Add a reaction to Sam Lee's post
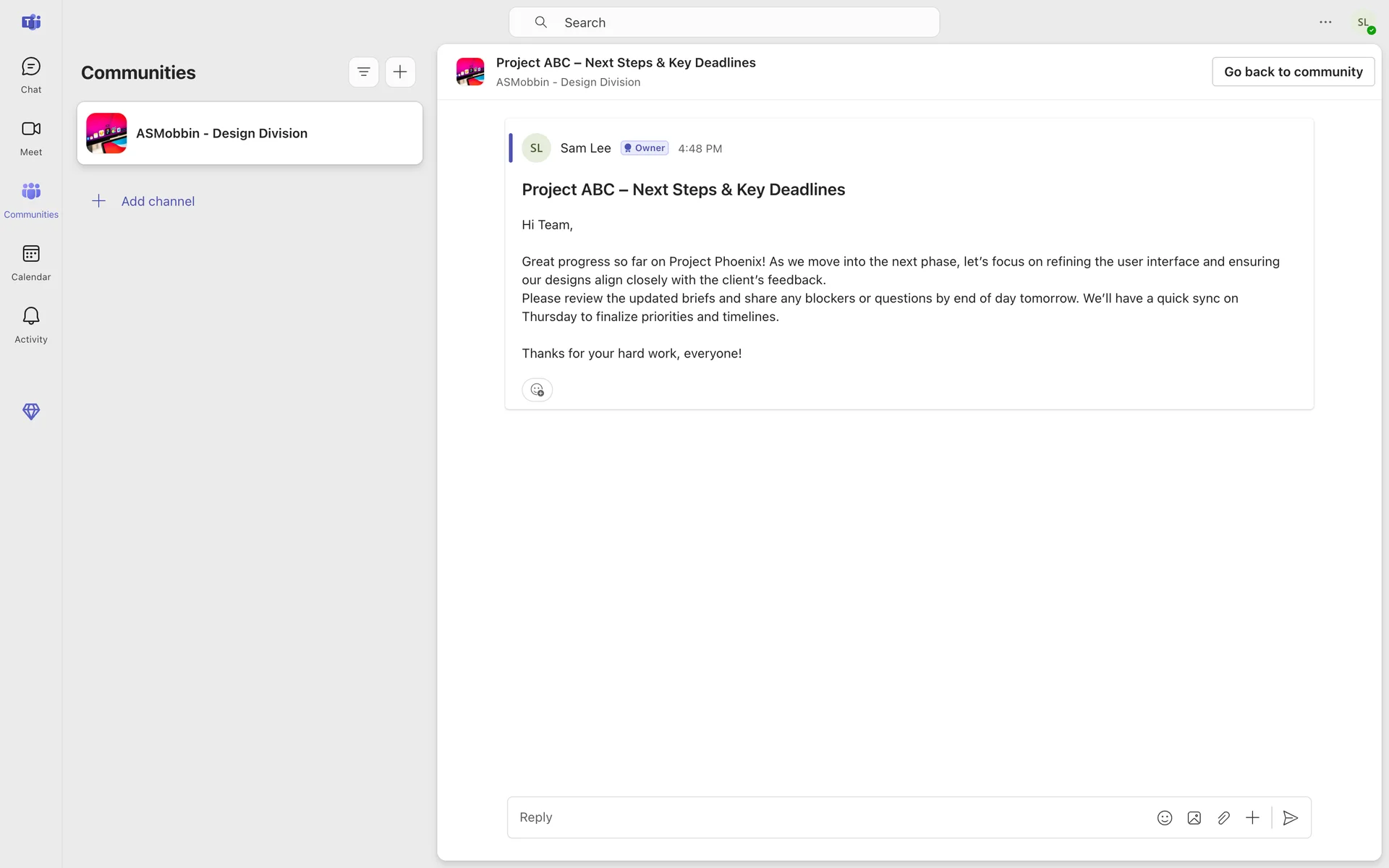The height and width of the screenshot is (868, 1389). (537, 390)
